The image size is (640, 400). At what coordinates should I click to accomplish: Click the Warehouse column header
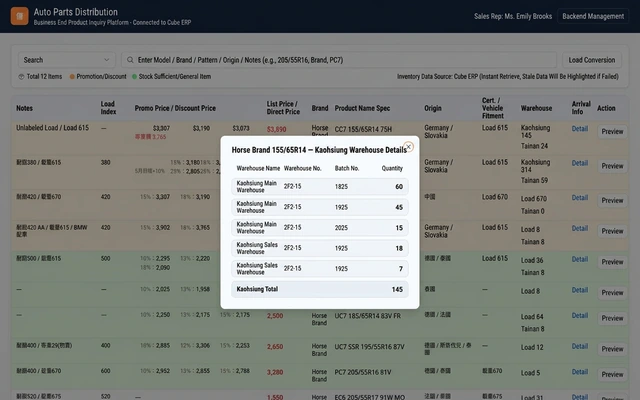pyautogui.click(x=536, y=108)
